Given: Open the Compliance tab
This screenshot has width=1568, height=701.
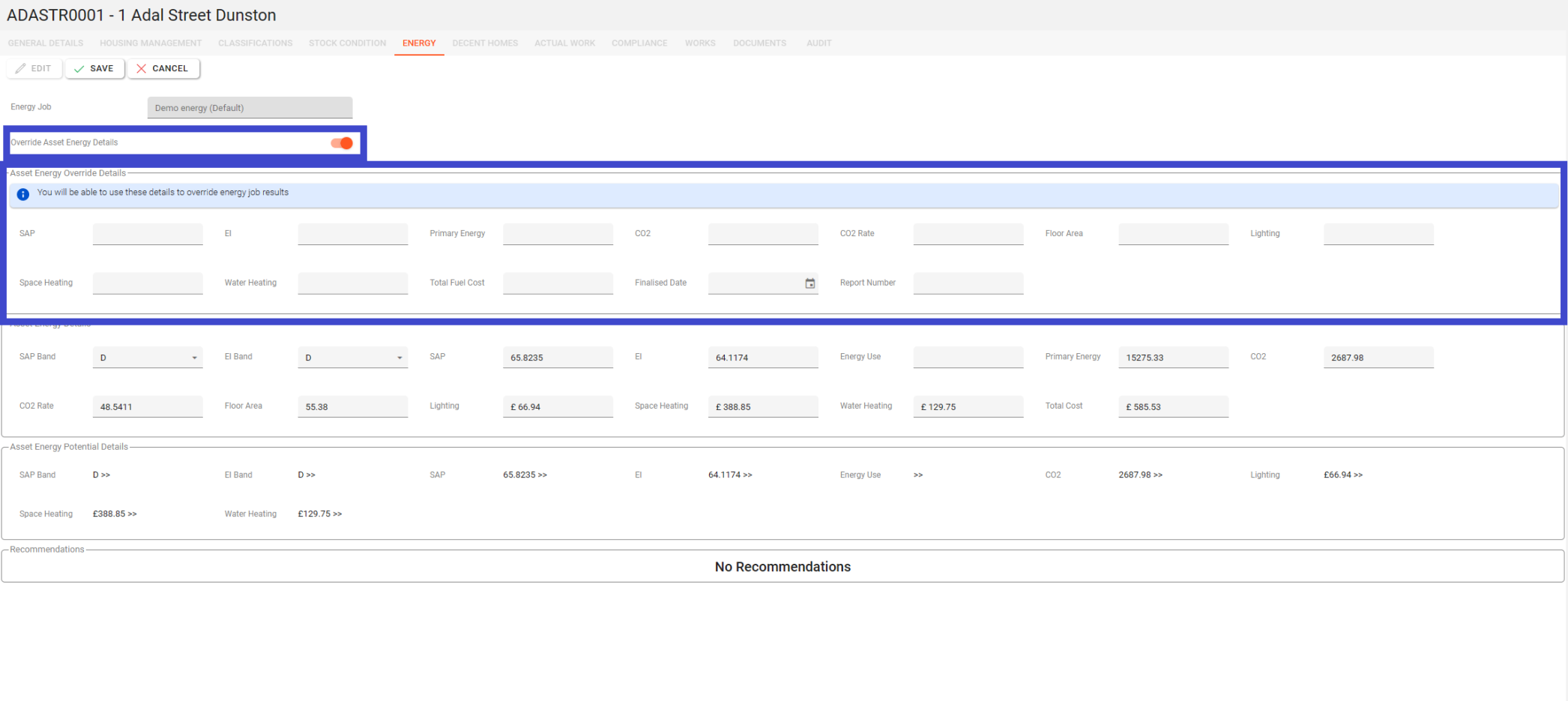Looking at the screenshot, I should point(639,43).
